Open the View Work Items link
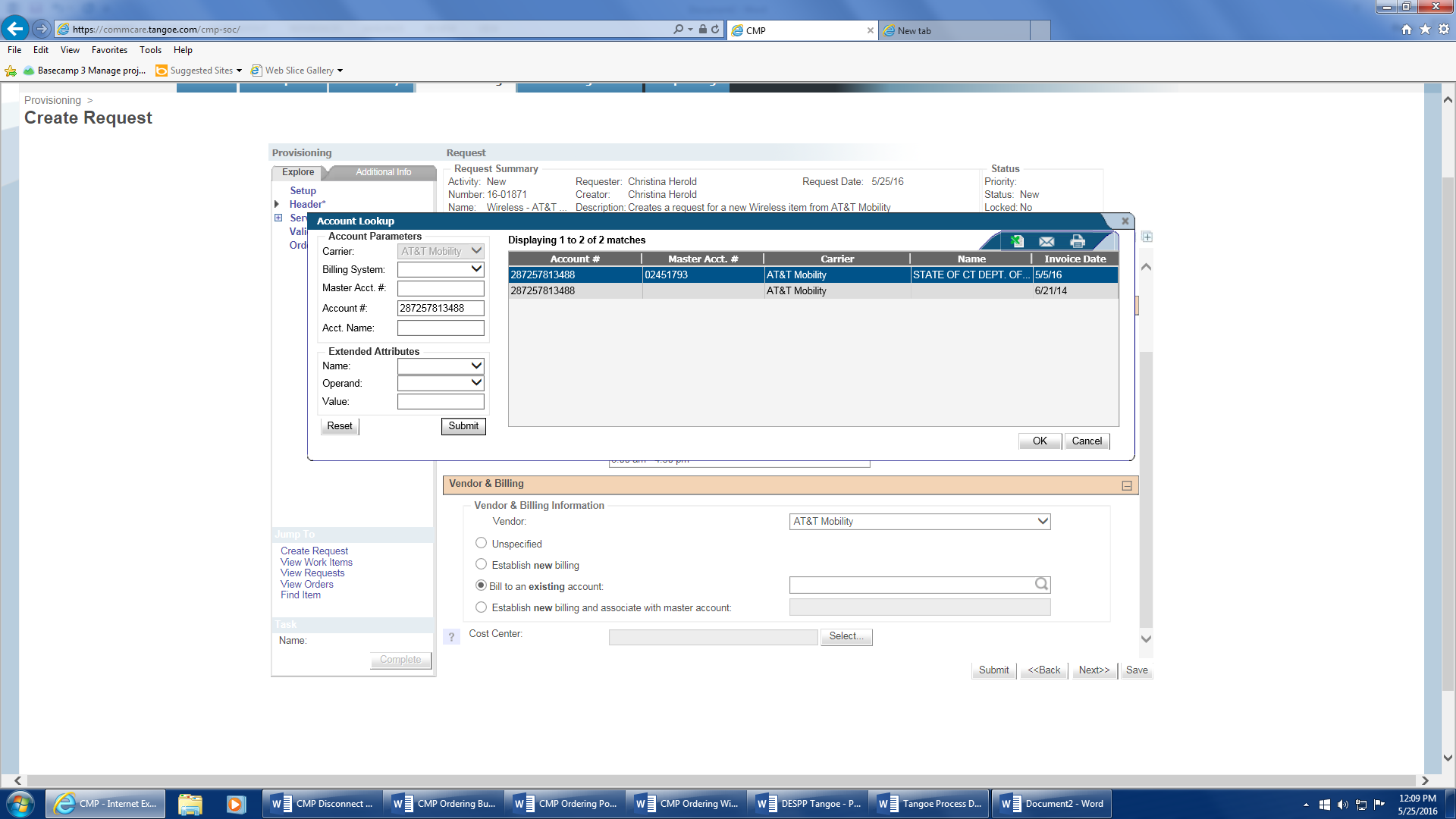The height and width of the screenshot is (819, 1456). coord(316,562)
